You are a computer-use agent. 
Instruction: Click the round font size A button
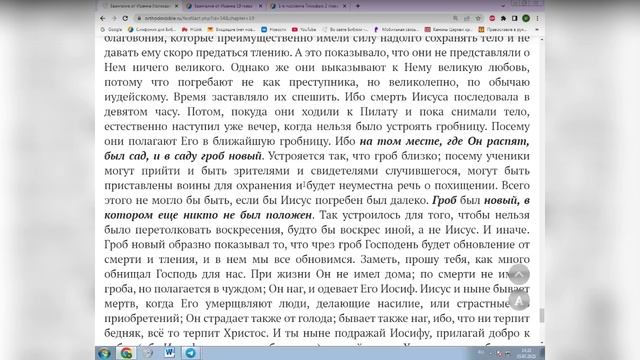pyautogui.click(x=519, y=301)
